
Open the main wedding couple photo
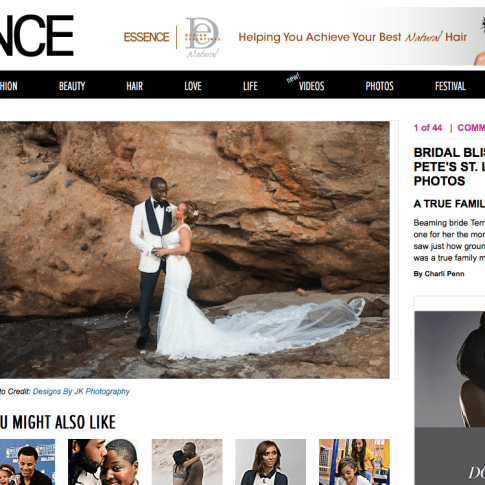(195, 250)
